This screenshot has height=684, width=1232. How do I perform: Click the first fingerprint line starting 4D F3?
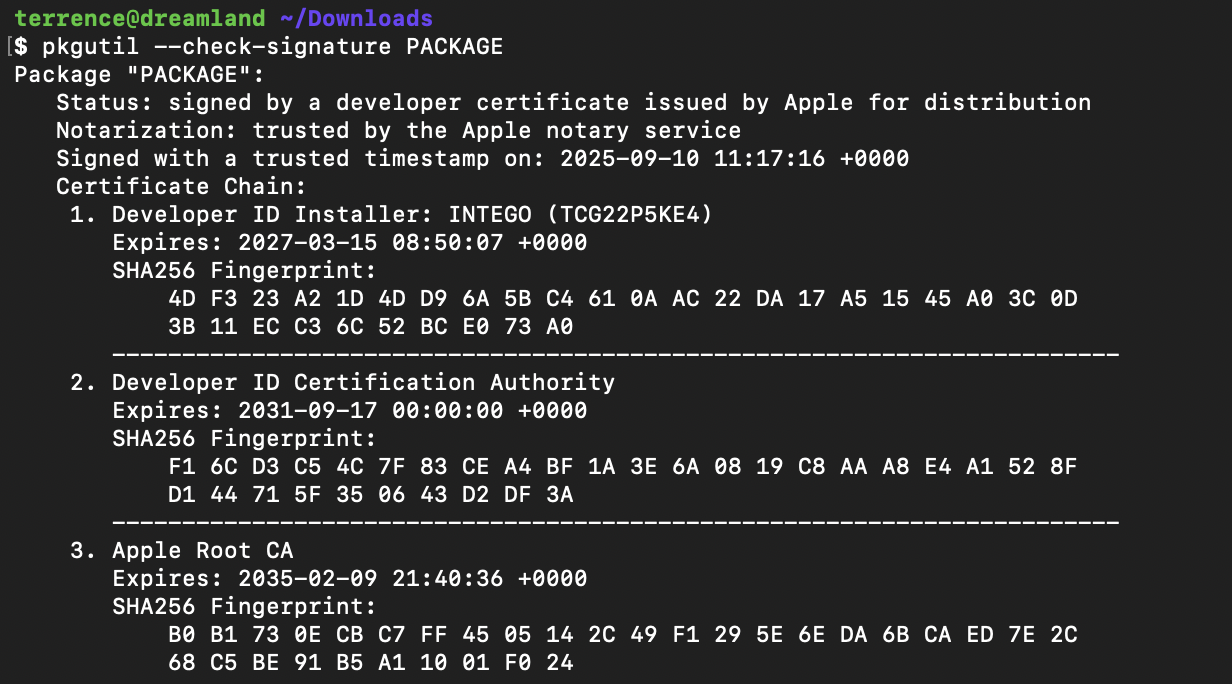pyautogui.click(x=622, y=298)
